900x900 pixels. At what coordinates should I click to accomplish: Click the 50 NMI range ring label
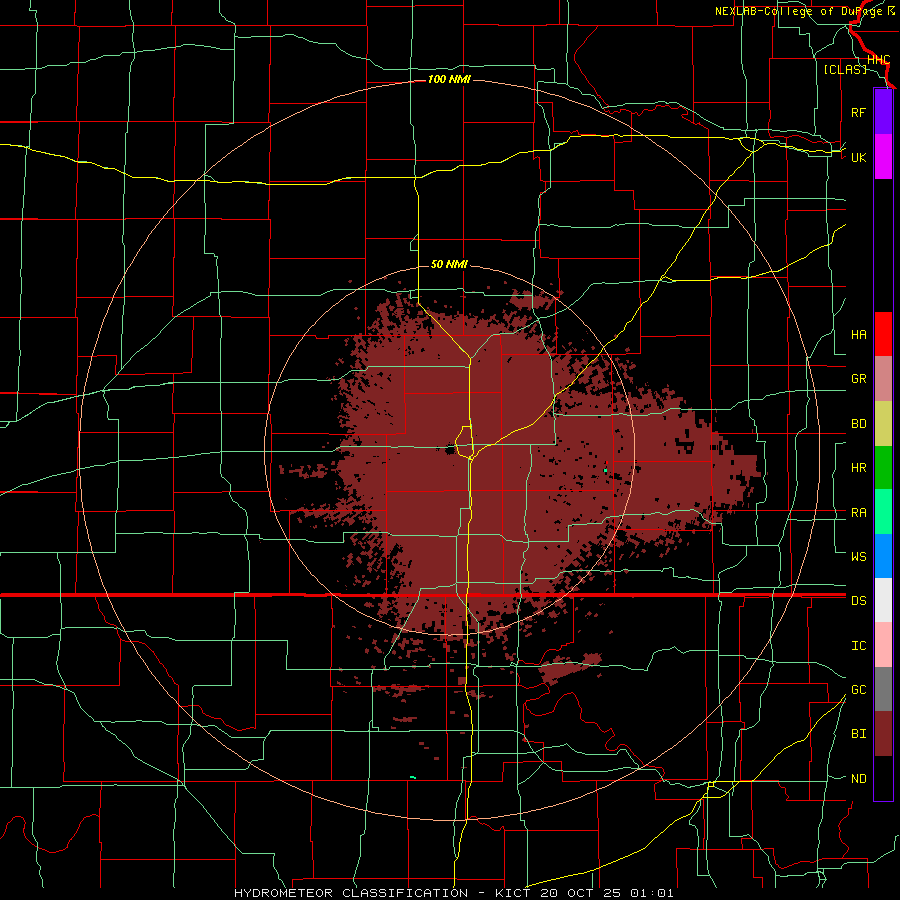(x=449, y=264)
